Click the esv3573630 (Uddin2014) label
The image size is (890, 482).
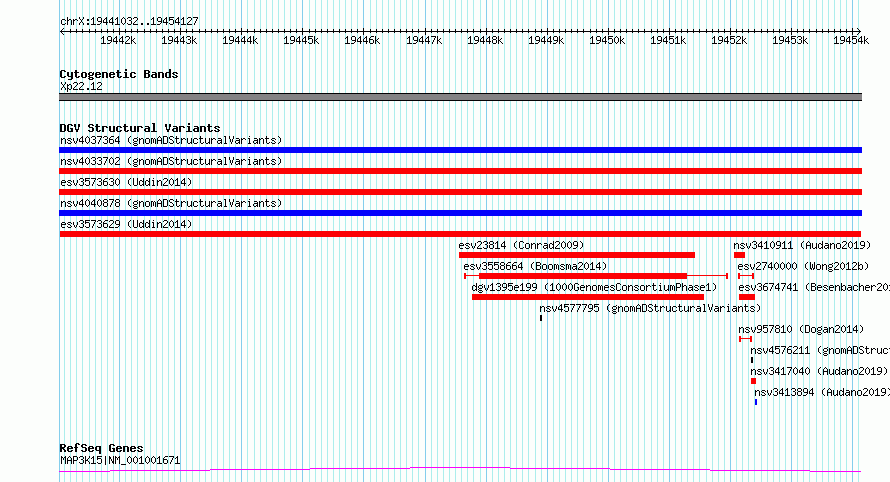(x=126, y=182)
